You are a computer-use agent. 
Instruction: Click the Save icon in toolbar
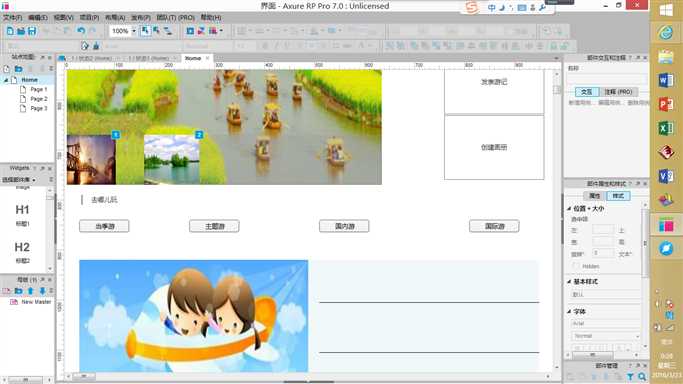coord(32,31)
